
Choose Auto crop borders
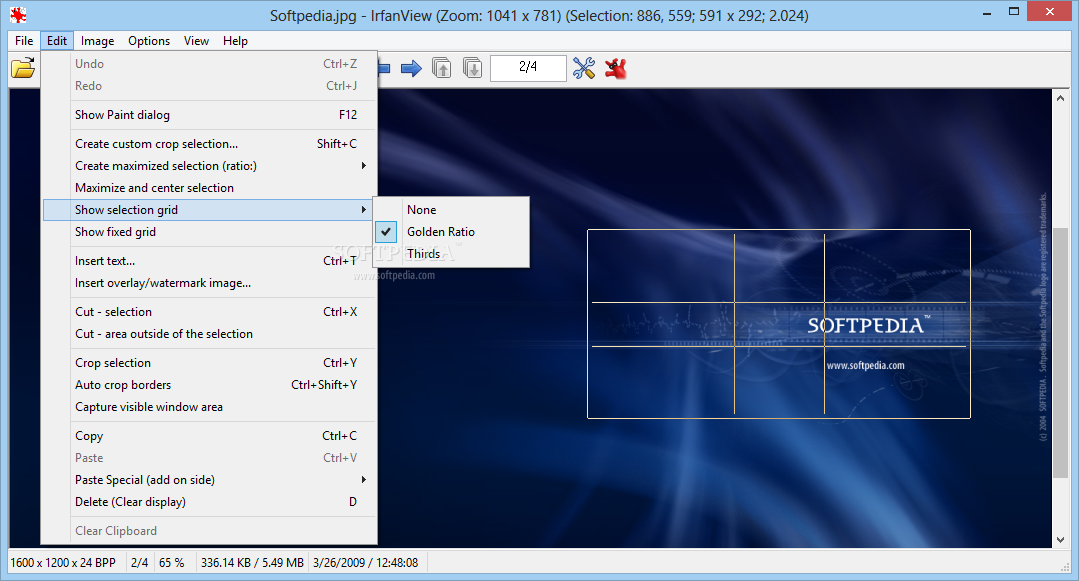click(x=209, y=385)
